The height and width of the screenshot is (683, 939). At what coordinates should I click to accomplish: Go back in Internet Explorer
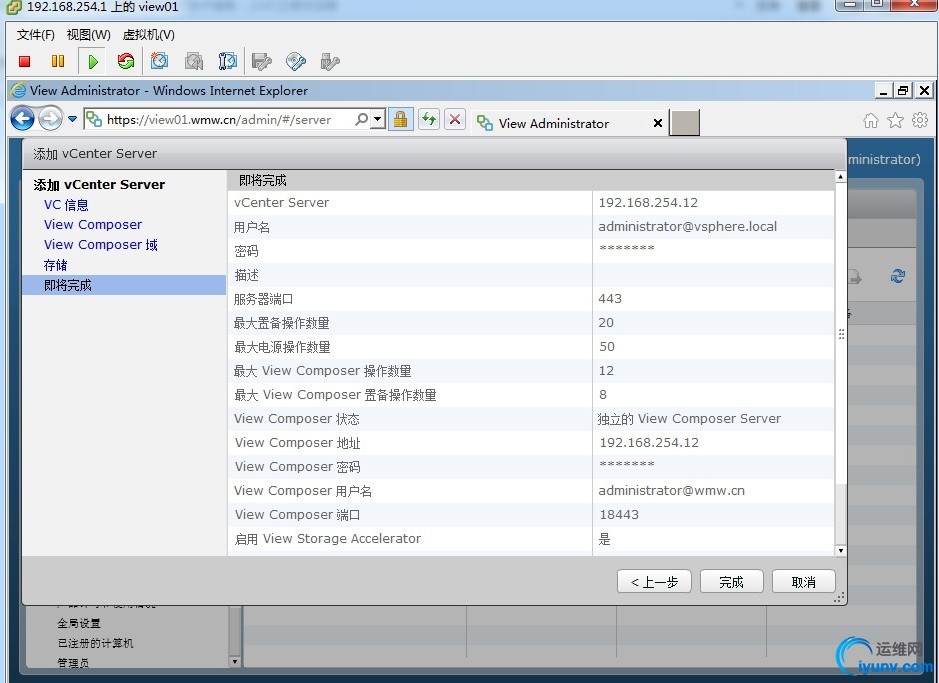coord(23,119)
